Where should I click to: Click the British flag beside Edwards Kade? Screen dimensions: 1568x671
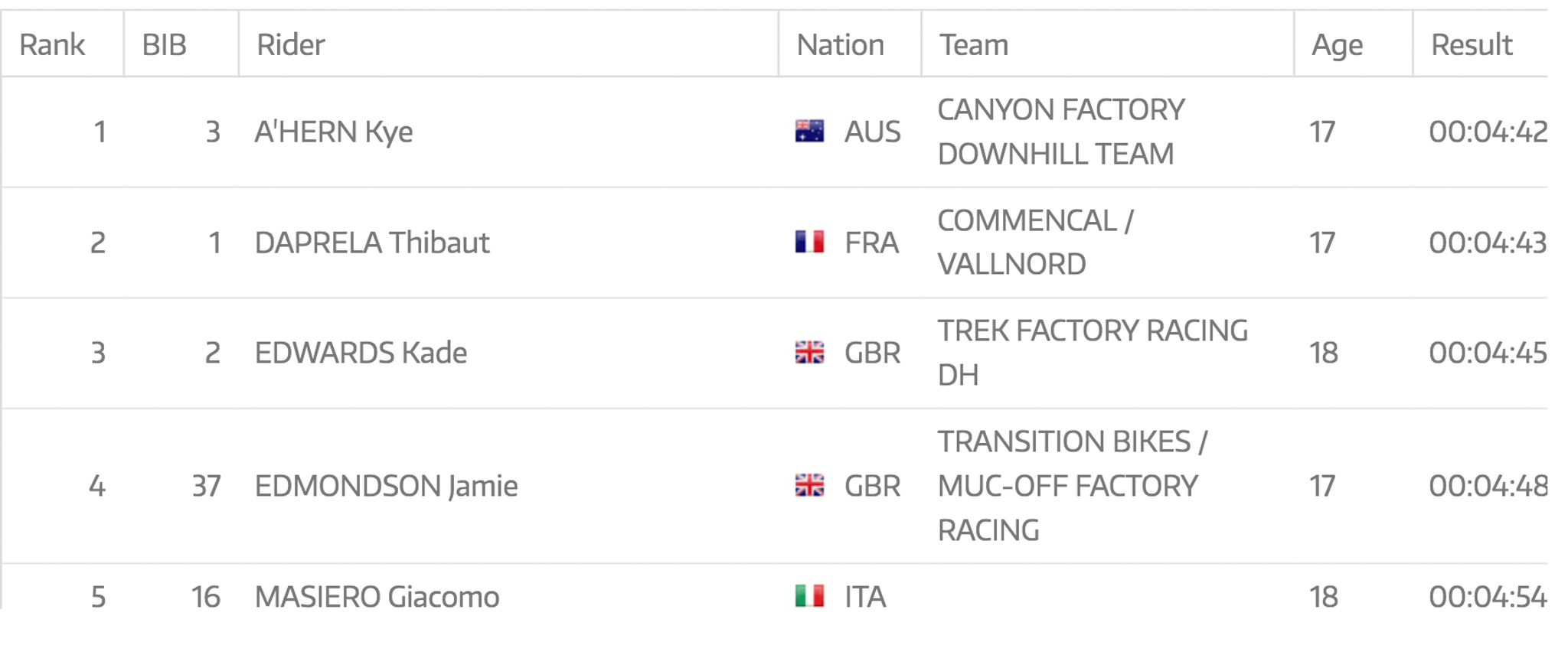(x=809, y=353)
